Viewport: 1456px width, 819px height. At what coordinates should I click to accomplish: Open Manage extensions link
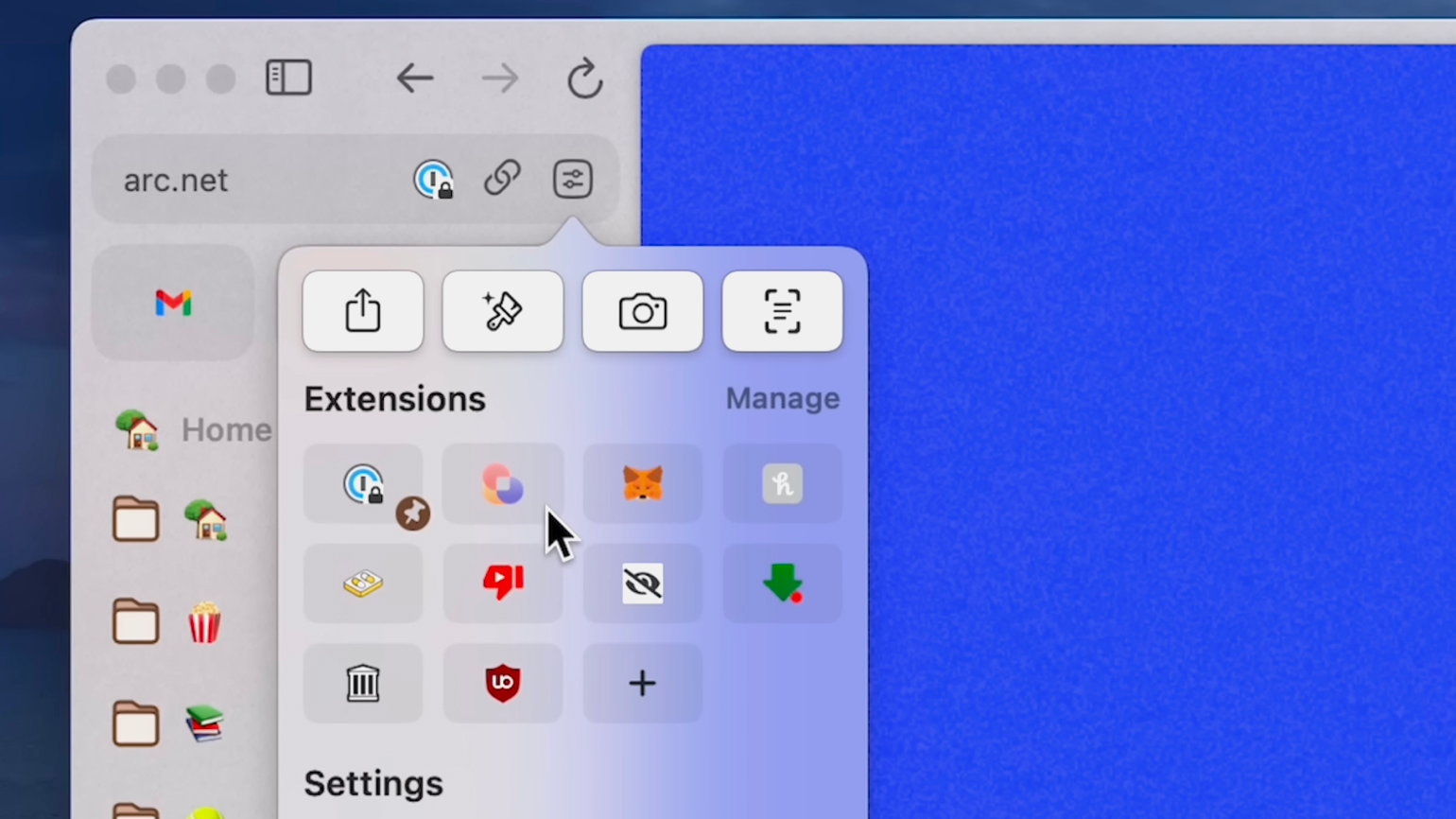[782, 398]
